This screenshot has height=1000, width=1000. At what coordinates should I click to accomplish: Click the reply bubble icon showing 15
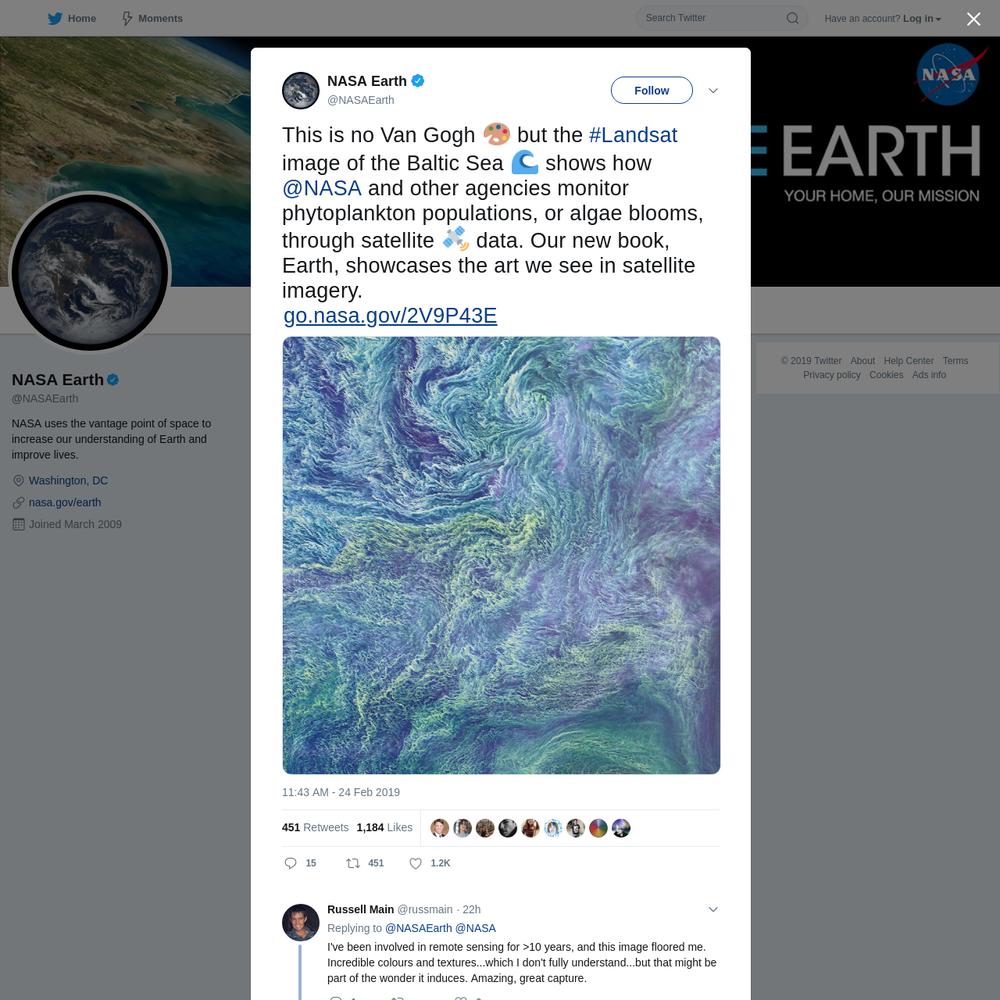coord(290,863)
